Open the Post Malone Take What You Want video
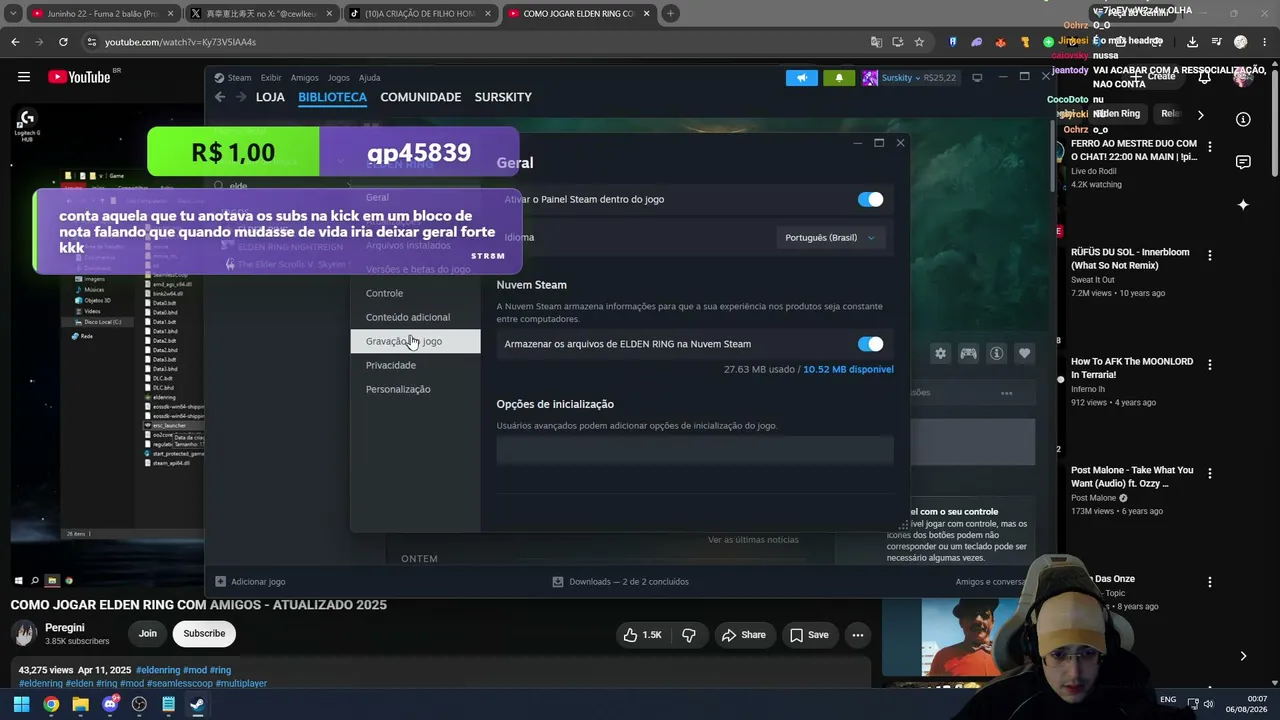This screenshot has width=1280, height=720. point(1132,477)
